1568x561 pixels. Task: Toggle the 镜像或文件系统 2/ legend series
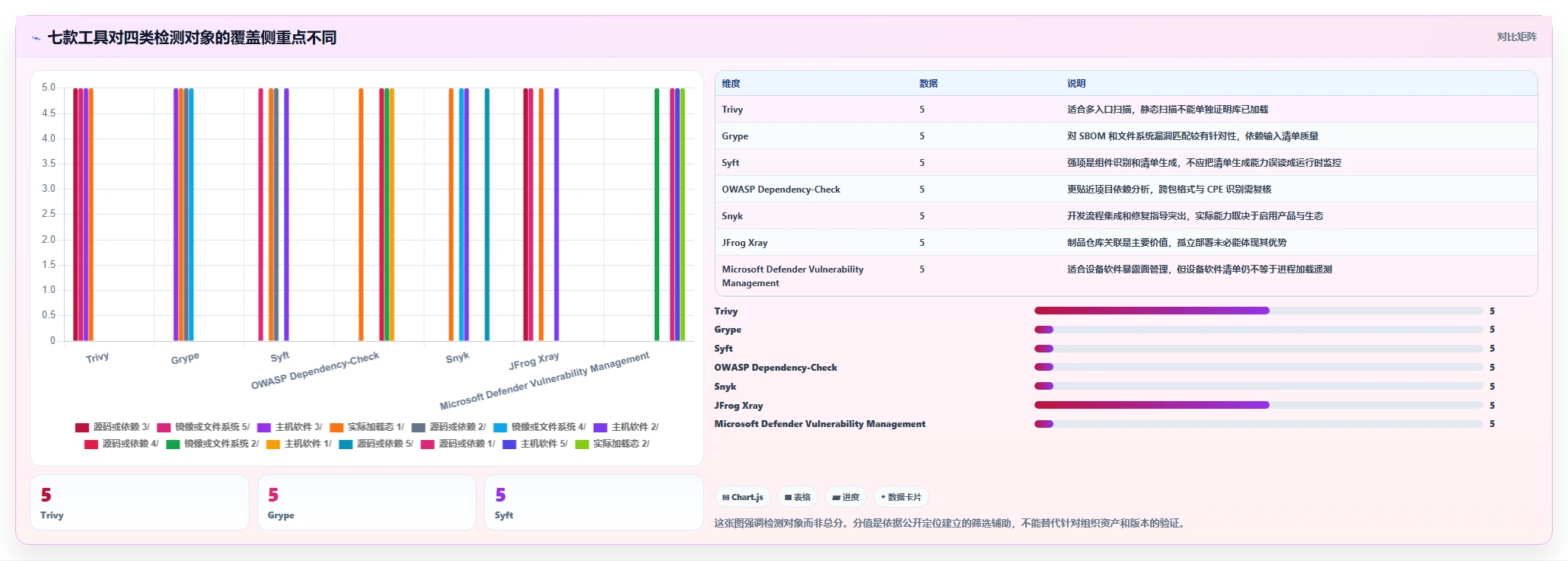pyautogui.click(x=212, y=444)
